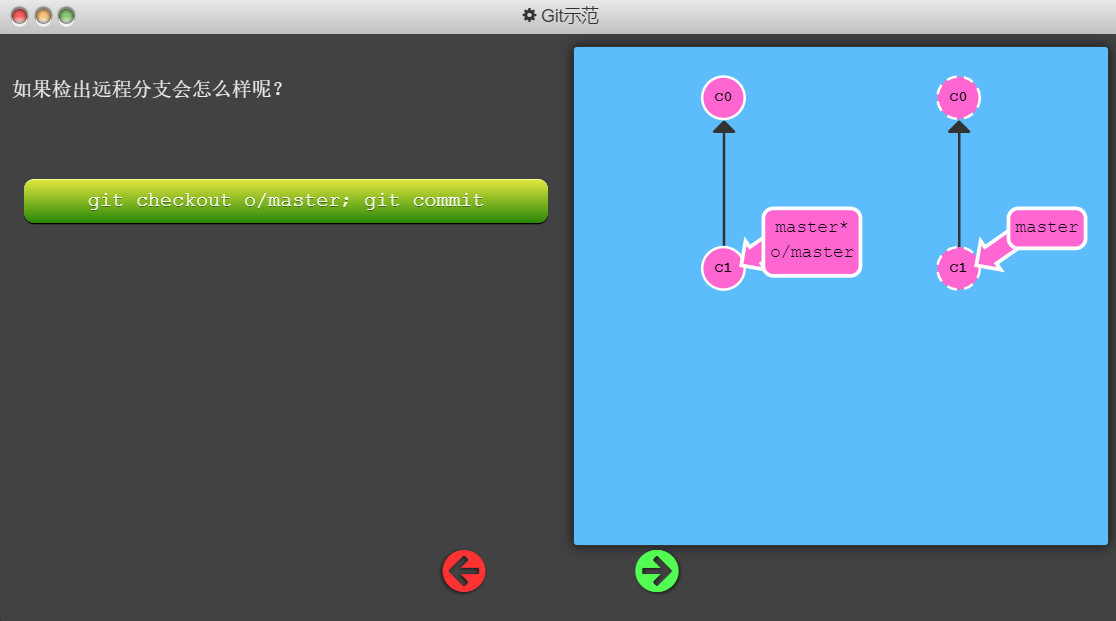Click the o/master remote branch label
The width and height of the screenshot is (1116, 621).
[812, 253]
